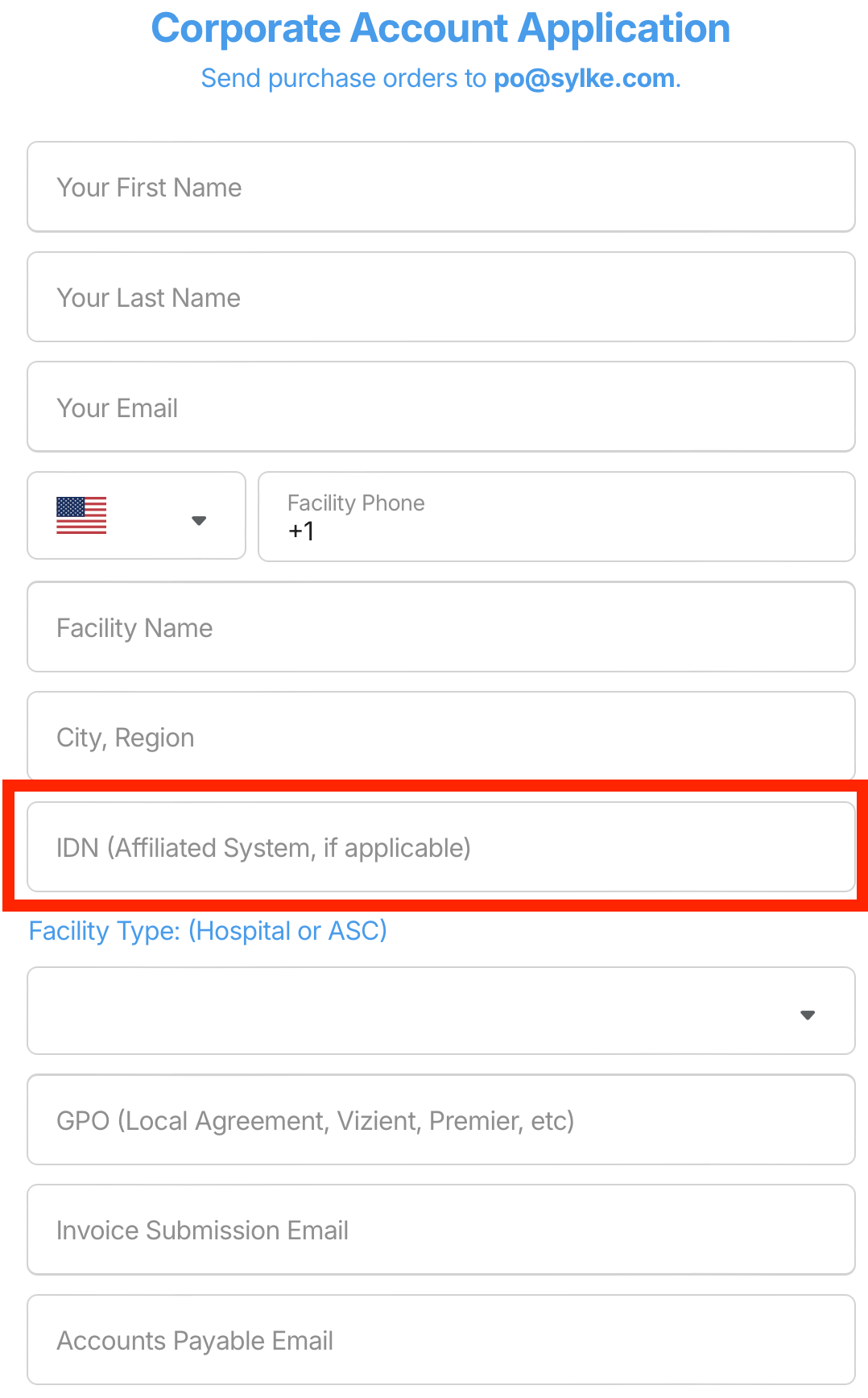The height and width of the screenshot is (1398, 868).
Task: Focus the IDN Affiliated System field
Action: tap(441, 846)
